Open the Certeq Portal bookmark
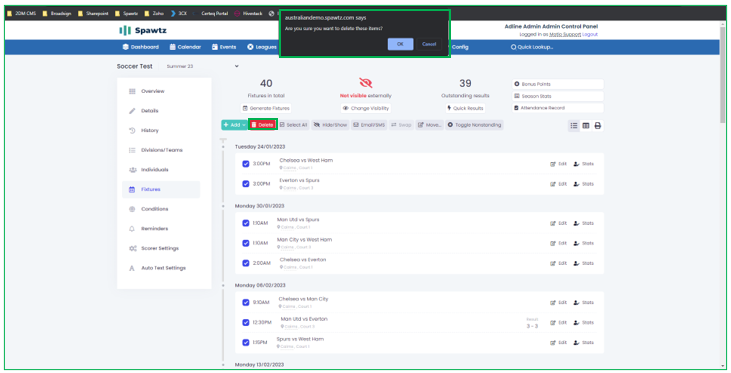The height and width of the screenshot is (373, 731). pyautogui.click(x=211, y=13)
